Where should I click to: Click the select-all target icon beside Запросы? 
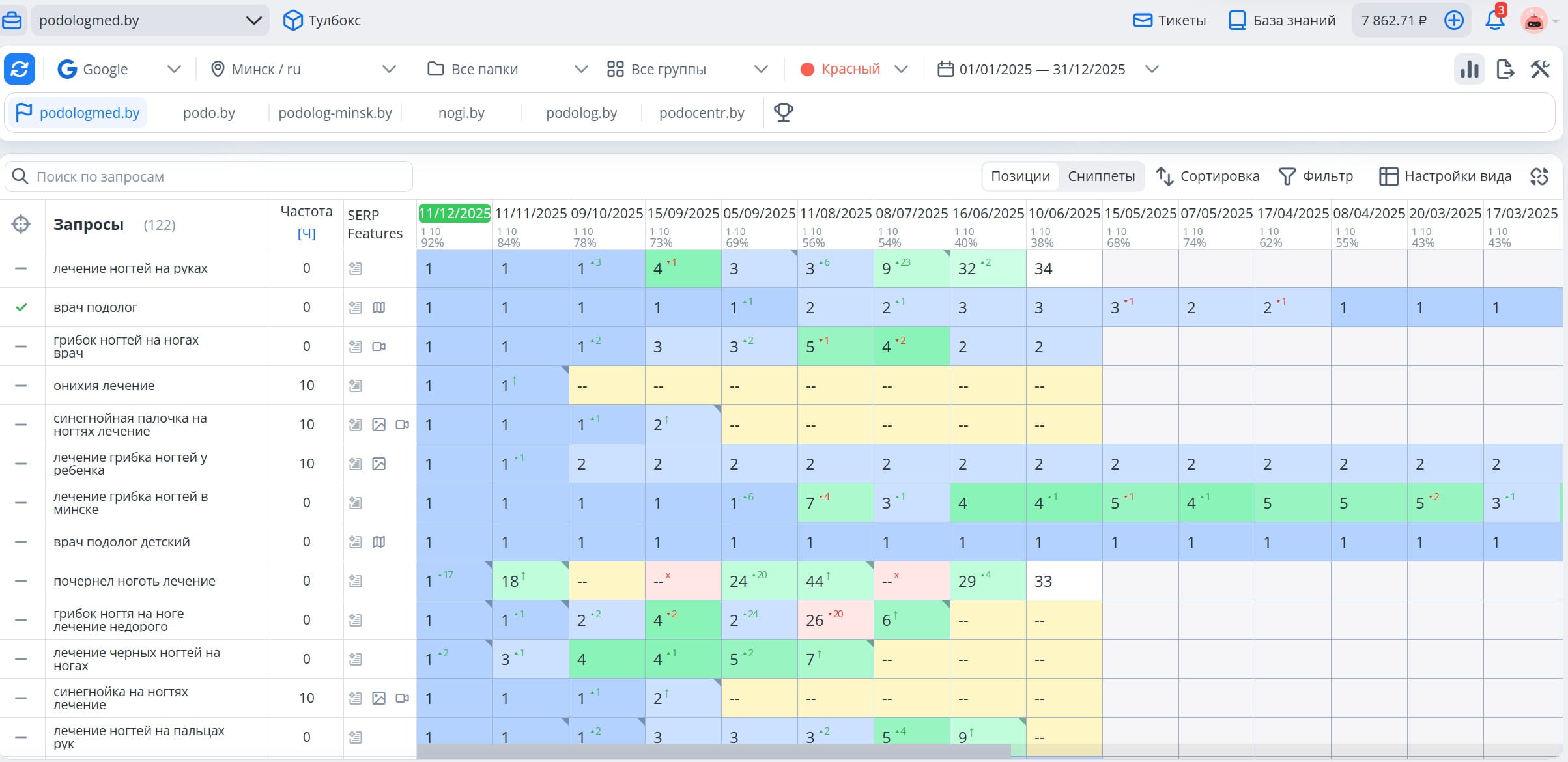pyautogui.click(x=21, y=224)
